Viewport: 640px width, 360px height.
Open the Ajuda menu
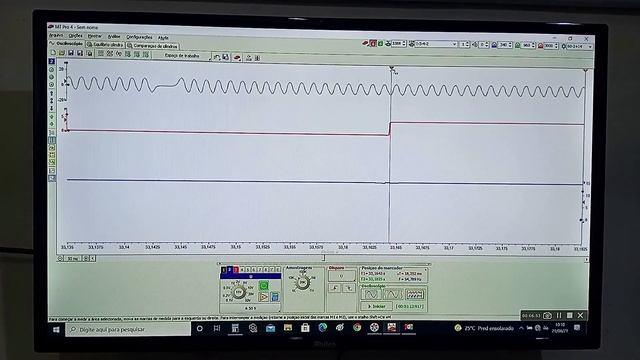pyautogui.click(x=163, y=38)
